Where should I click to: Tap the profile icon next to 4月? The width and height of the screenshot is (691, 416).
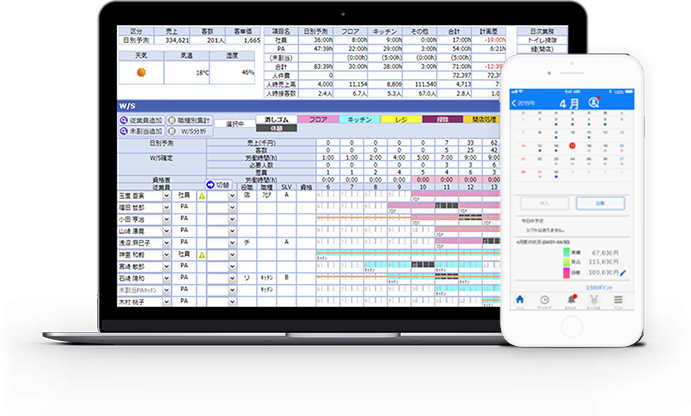(x=593, y=102)
